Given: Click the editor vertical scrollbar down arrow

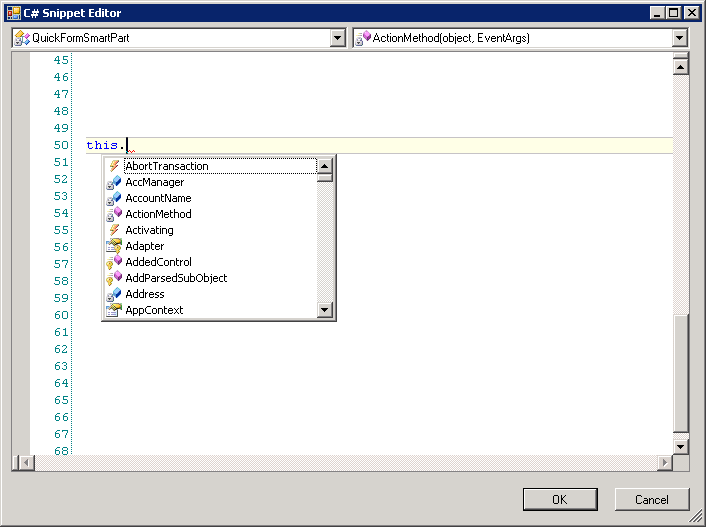Looking at the screenshot, I should pyautogui.click(x=681, y=446).
